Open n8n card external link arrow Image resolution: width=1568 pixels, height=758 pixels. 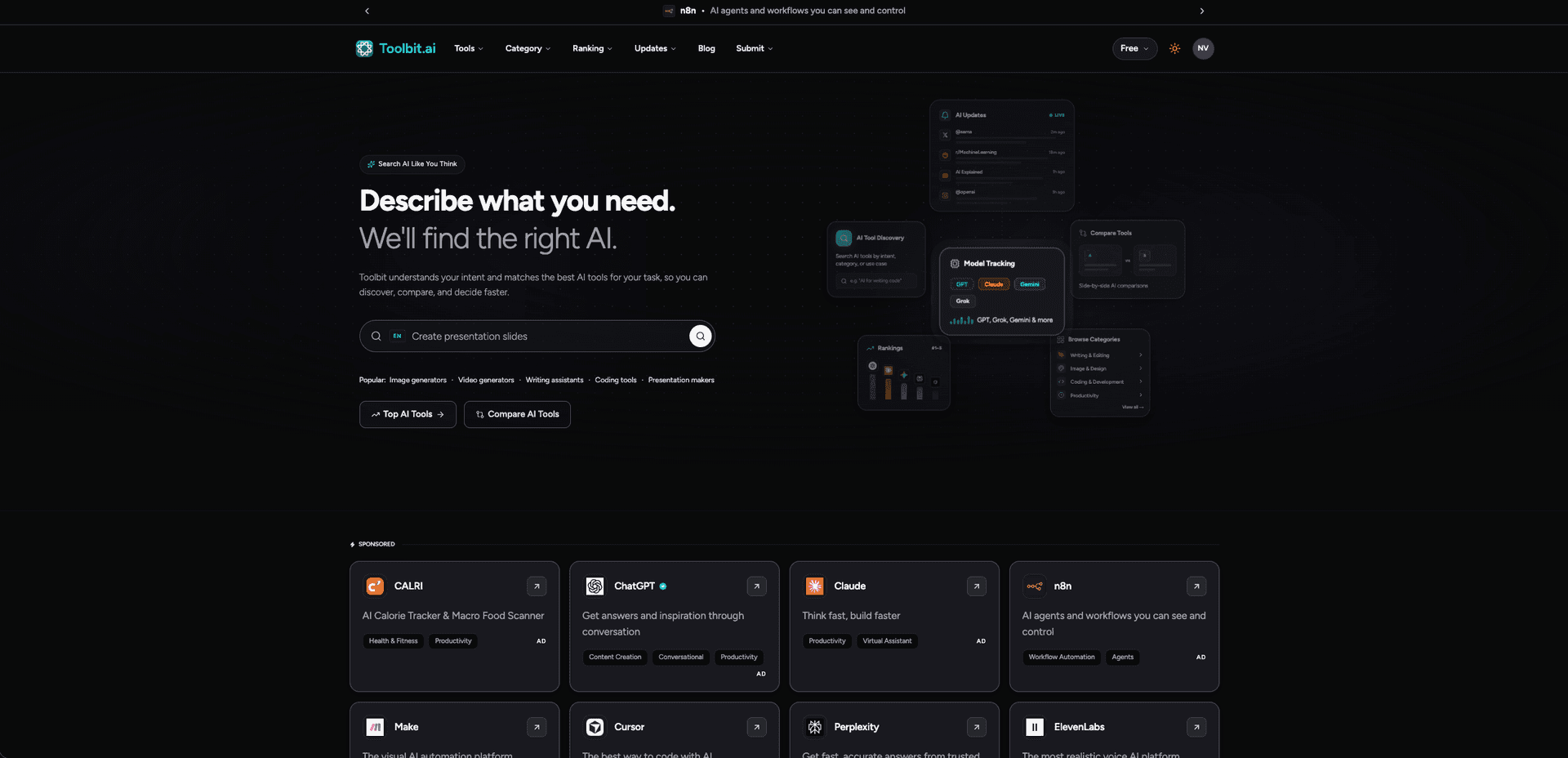click(1196, 586)
